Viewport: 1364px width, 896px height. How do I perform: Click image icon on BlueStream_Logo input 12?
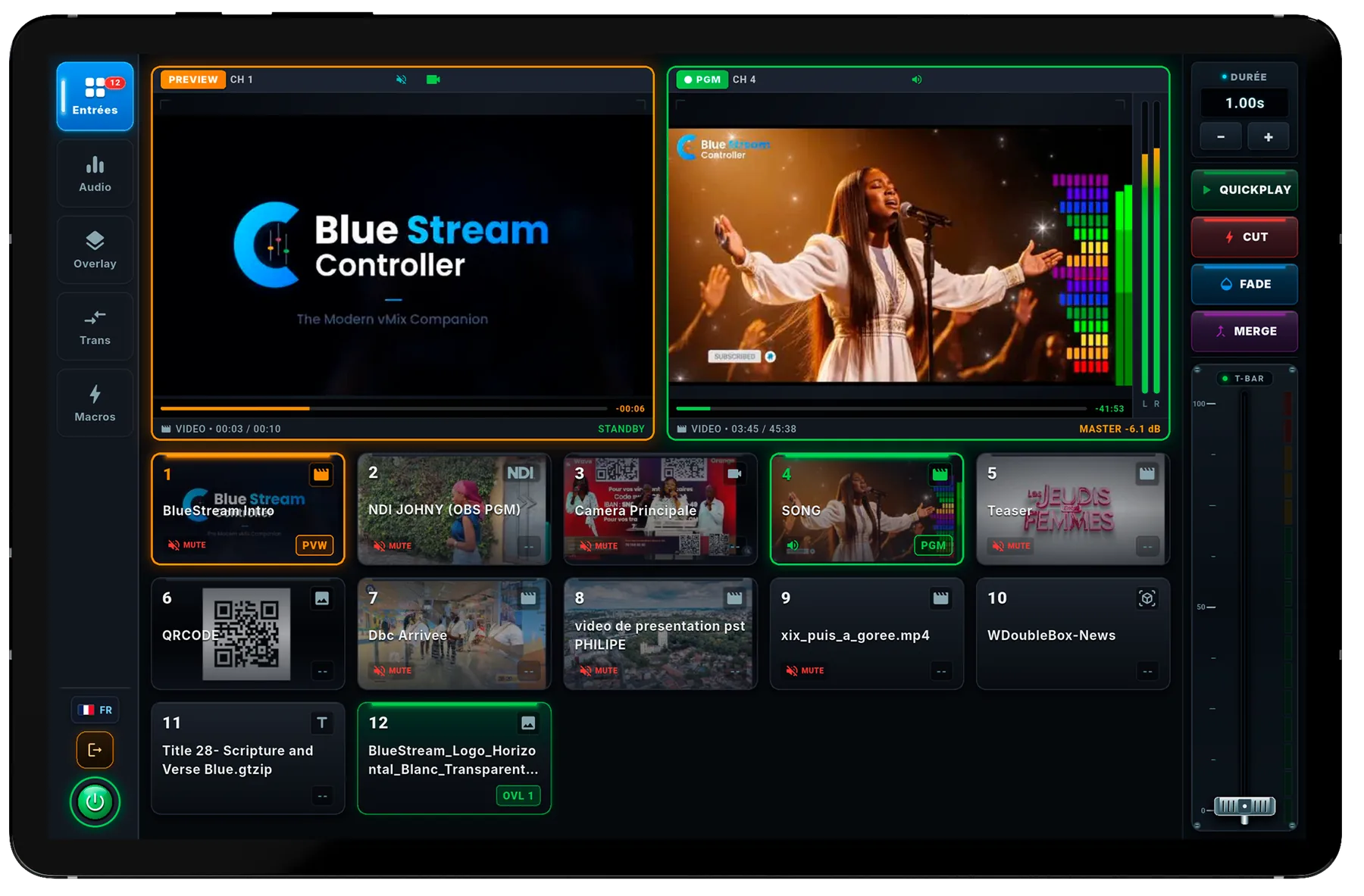click(x=528, y=723)
